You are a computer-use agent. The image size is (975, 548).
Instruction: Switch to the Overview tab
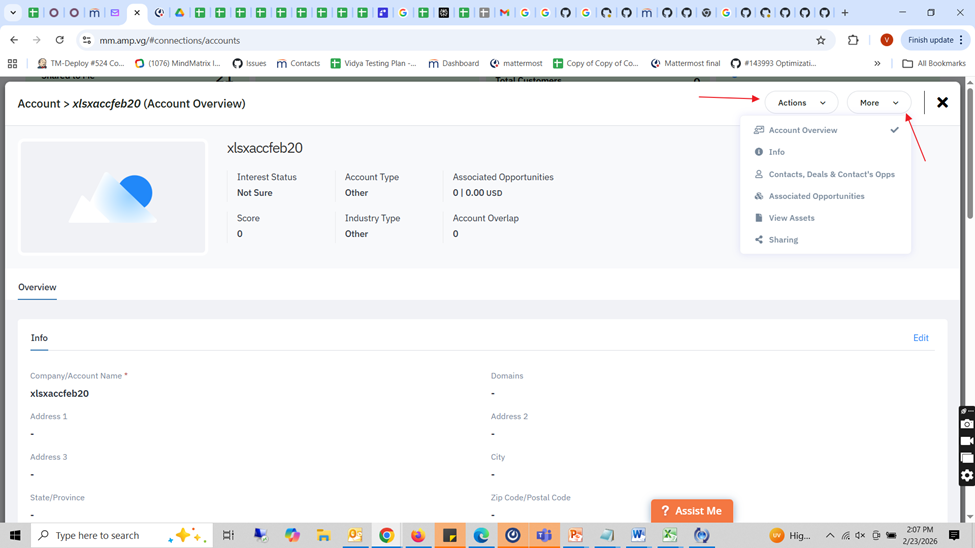click(x=37, y=287)
